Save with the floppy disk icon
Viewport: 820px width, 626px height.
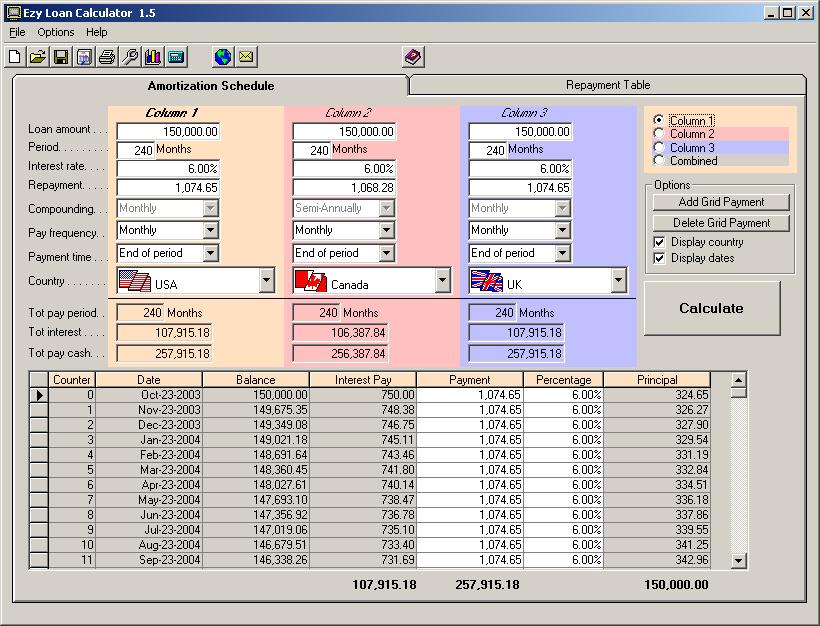coord(61,56)
